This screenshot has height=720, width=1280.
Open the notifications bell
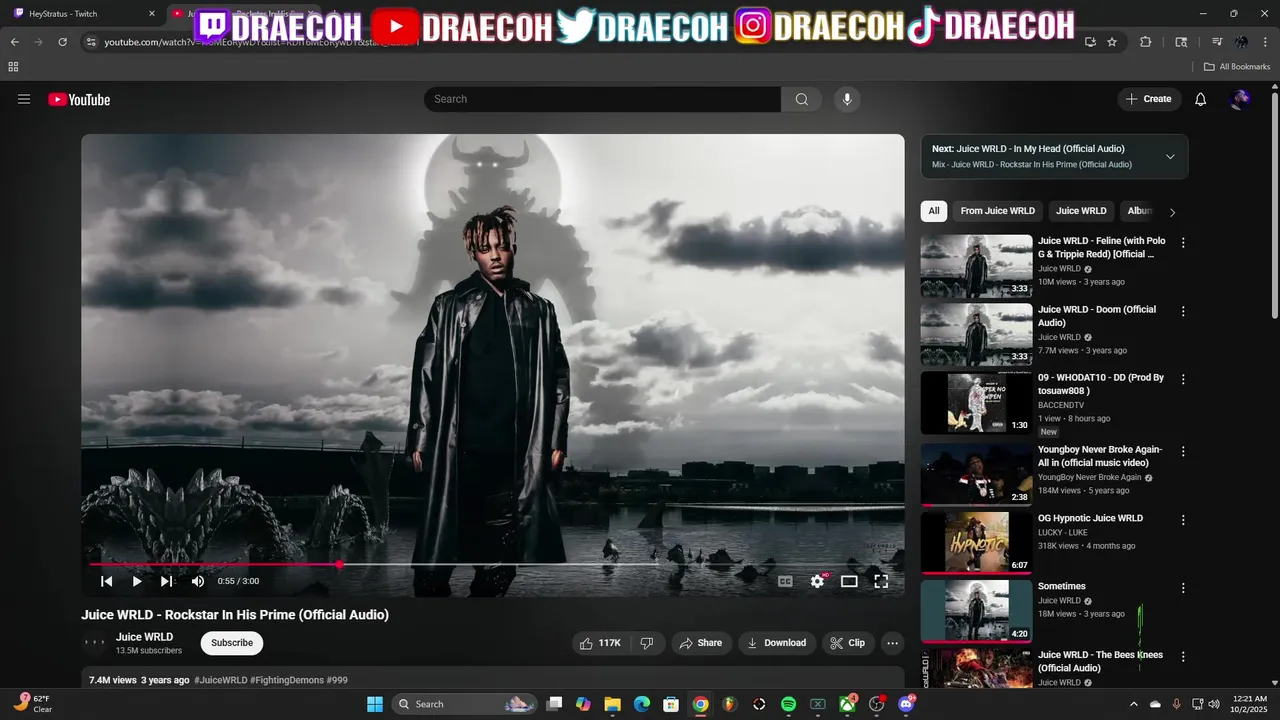[1201, 99]
